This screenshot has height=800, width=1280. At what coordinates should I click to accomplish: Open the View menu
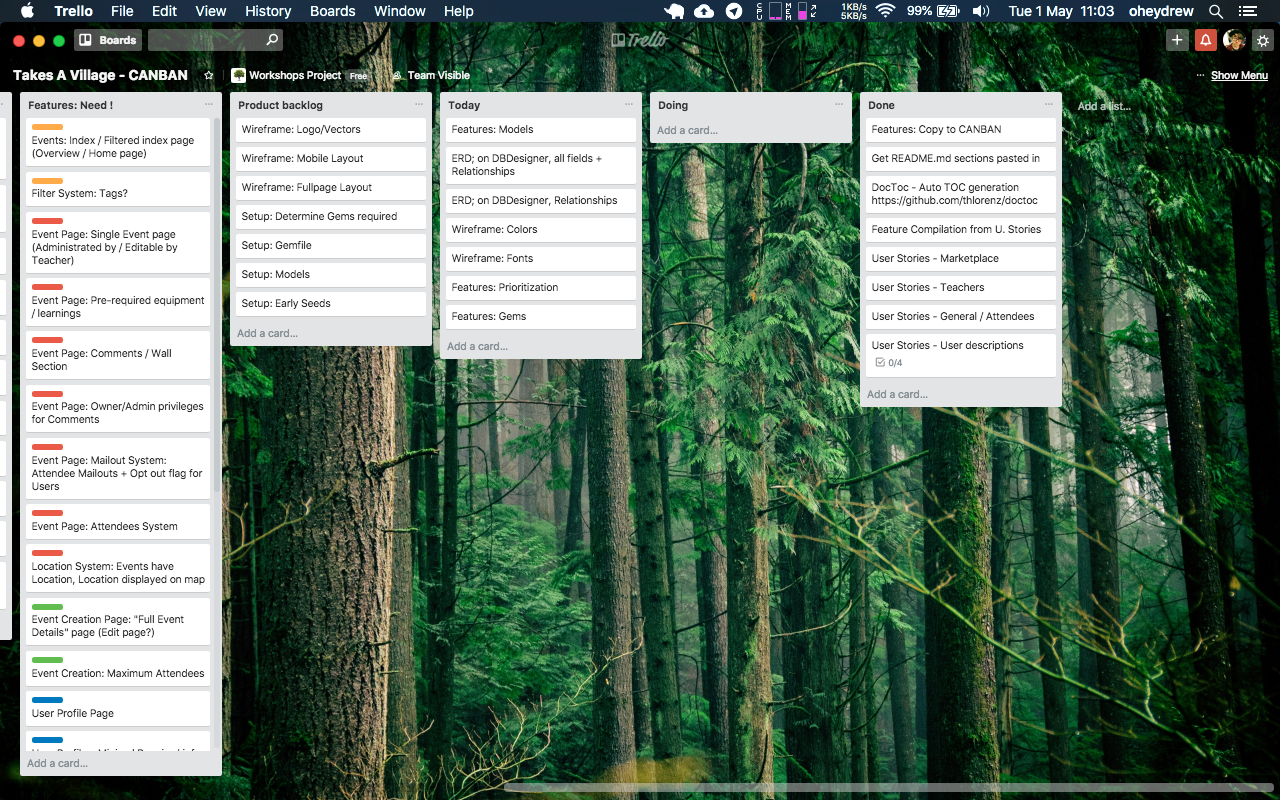coord(210,11)
